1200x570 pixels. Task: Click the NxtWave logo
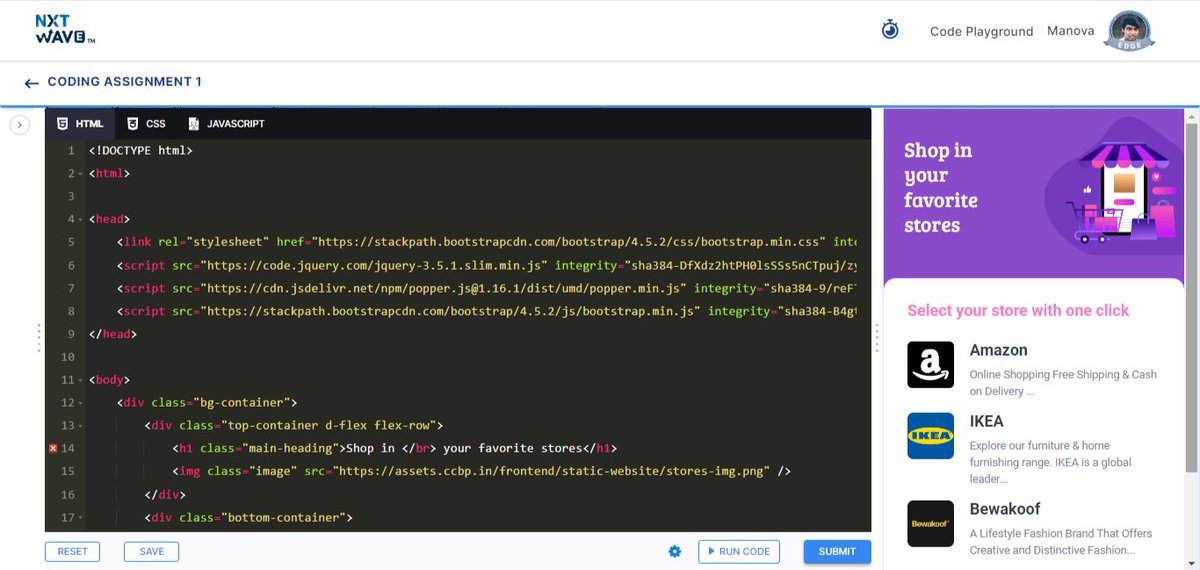pyautogui.click(x=65, y=30)
